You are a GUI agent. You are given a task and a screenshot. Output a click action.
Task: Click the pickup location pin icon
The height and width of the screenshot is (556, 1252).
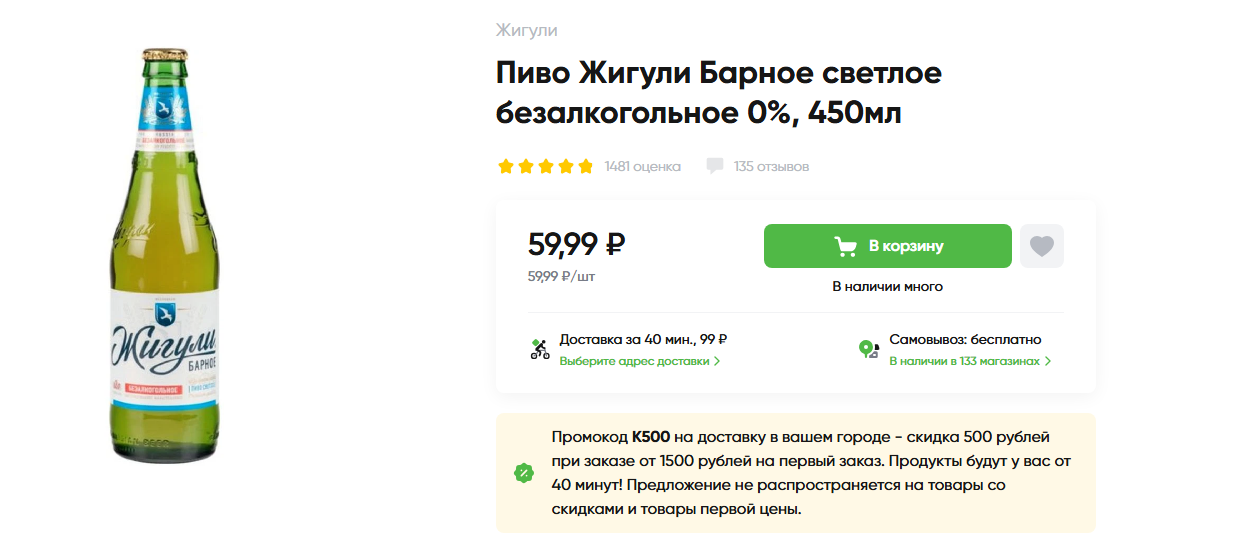[869, 349]
